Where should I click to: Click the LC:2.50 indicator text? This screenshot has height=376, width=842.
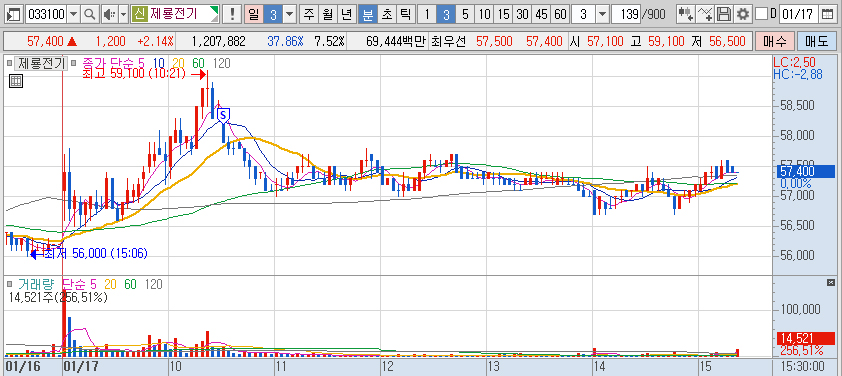[x=794, y=63]
